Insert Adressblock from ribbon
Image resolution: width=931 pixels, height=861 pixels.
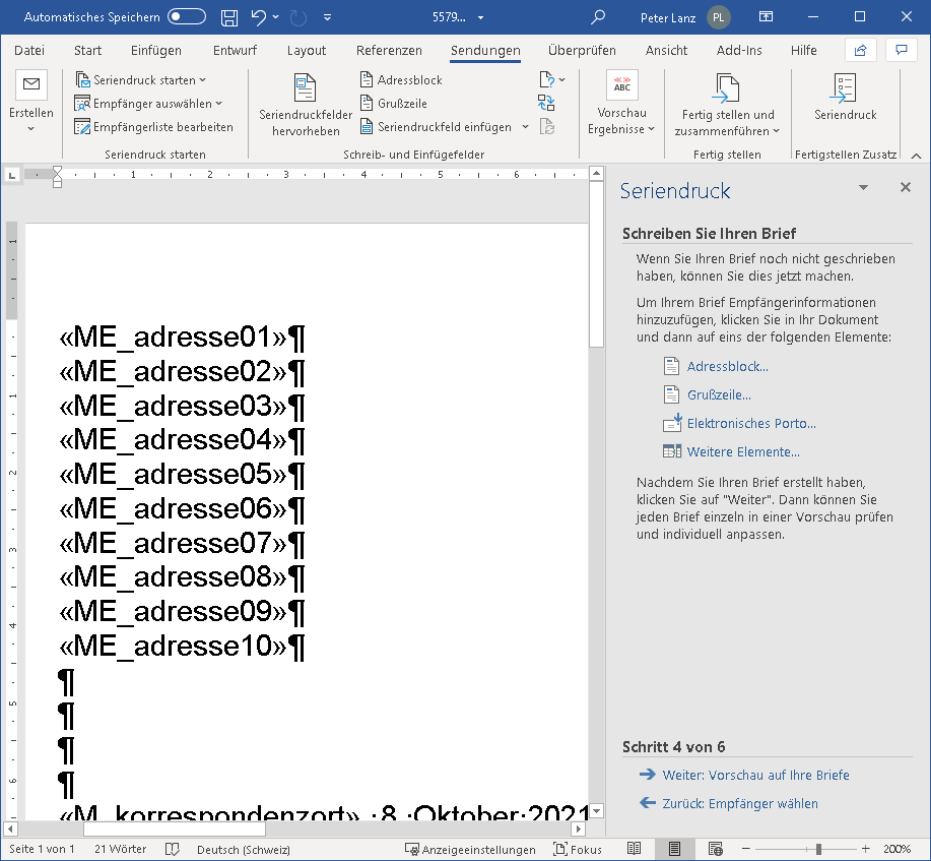401,80
